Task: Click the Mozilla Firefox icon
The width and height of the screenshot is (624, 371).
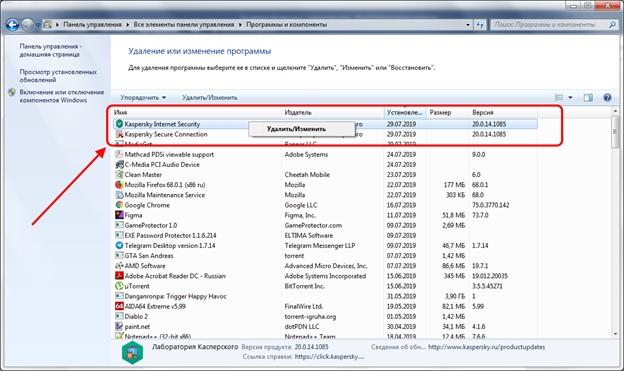Action: [119, 185]
